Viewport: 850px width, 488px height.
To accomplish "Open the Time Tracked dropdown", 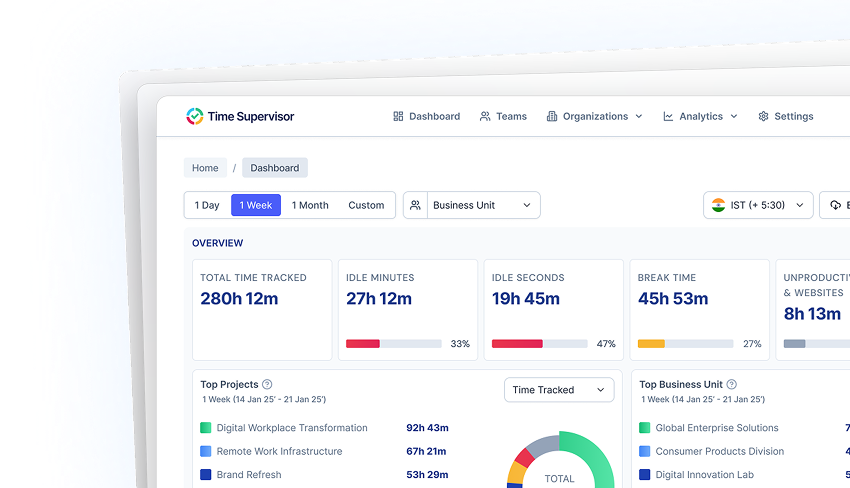I will click(x=558, y=390).
